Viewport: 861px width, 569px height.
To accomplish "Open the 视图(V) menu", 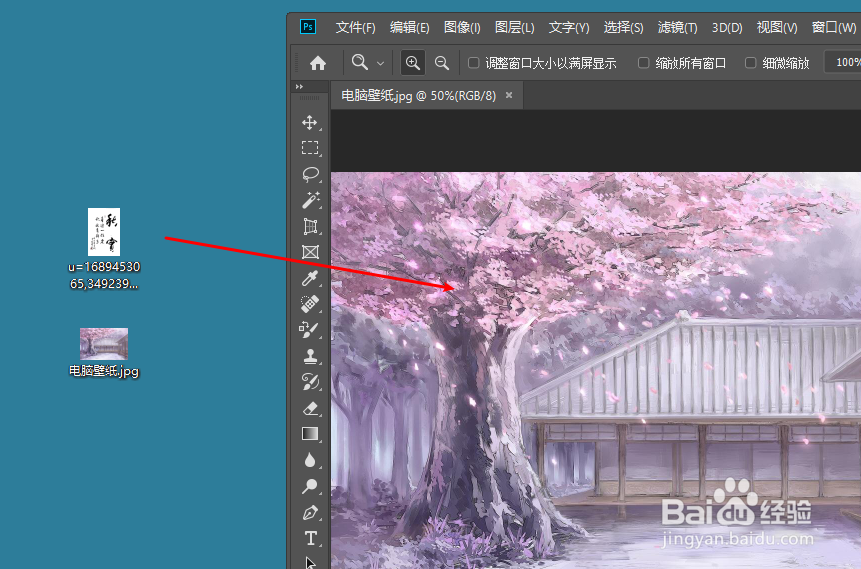I will pos(777,27).
